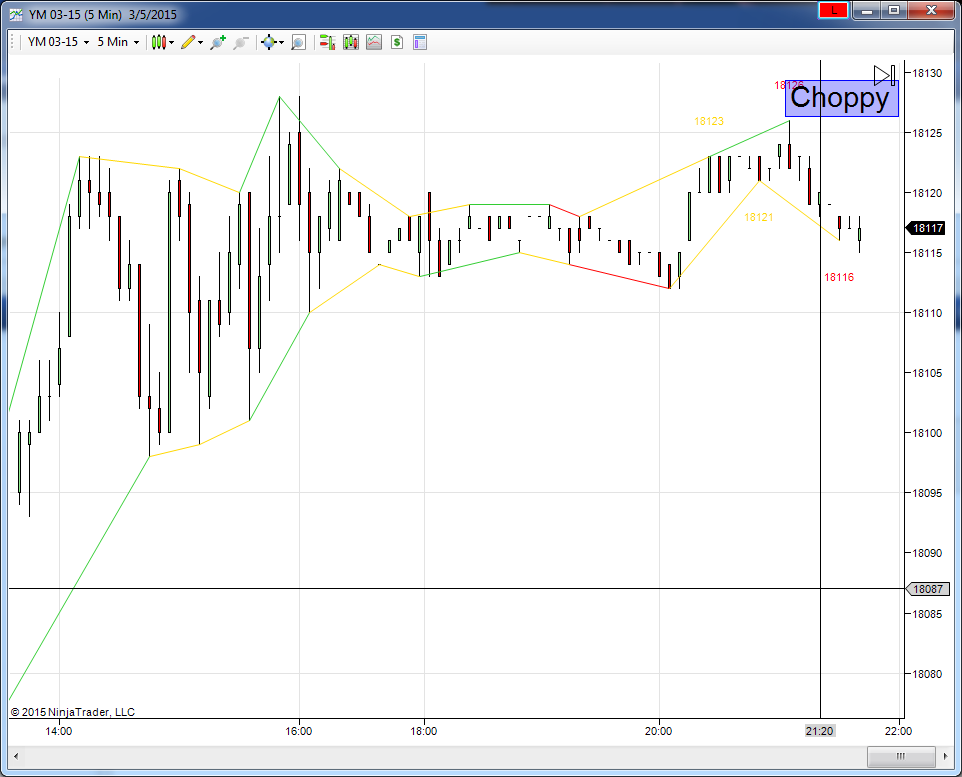Click the 18130 price axis label
Viewport: 962px width, 777px height.
927,73
